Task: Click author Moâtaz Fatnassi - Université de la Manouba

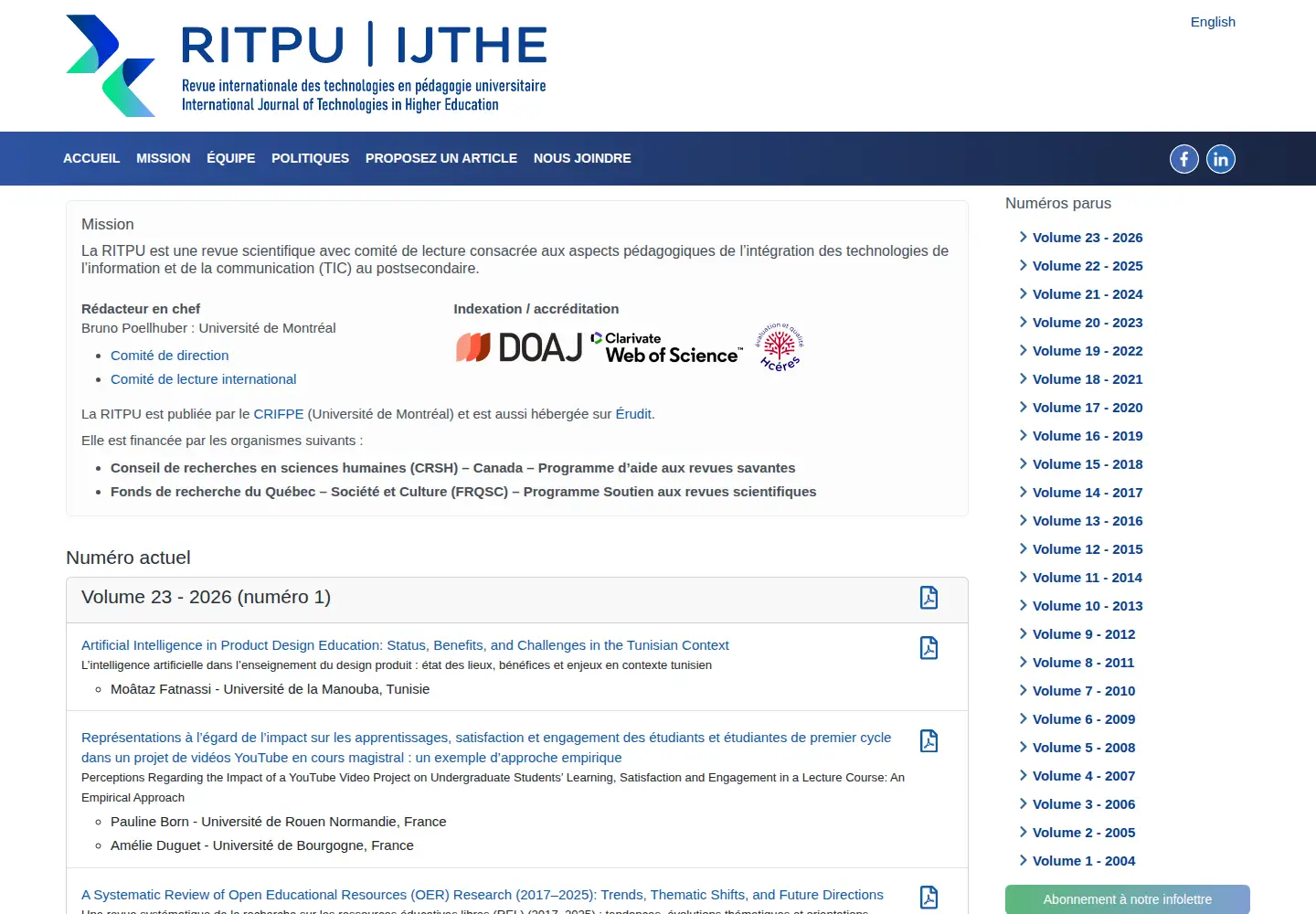Action: (270, 689)
